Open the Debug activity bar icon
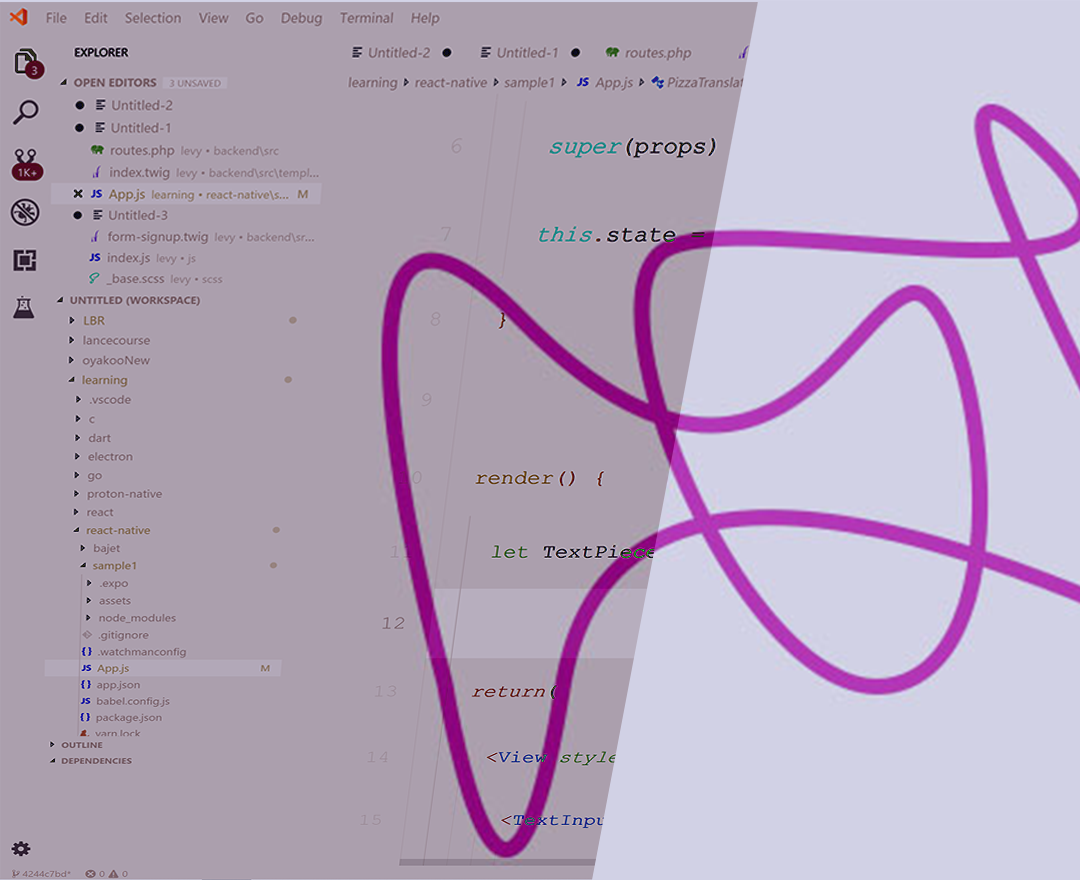The image size is (1080, 880). 25,212
